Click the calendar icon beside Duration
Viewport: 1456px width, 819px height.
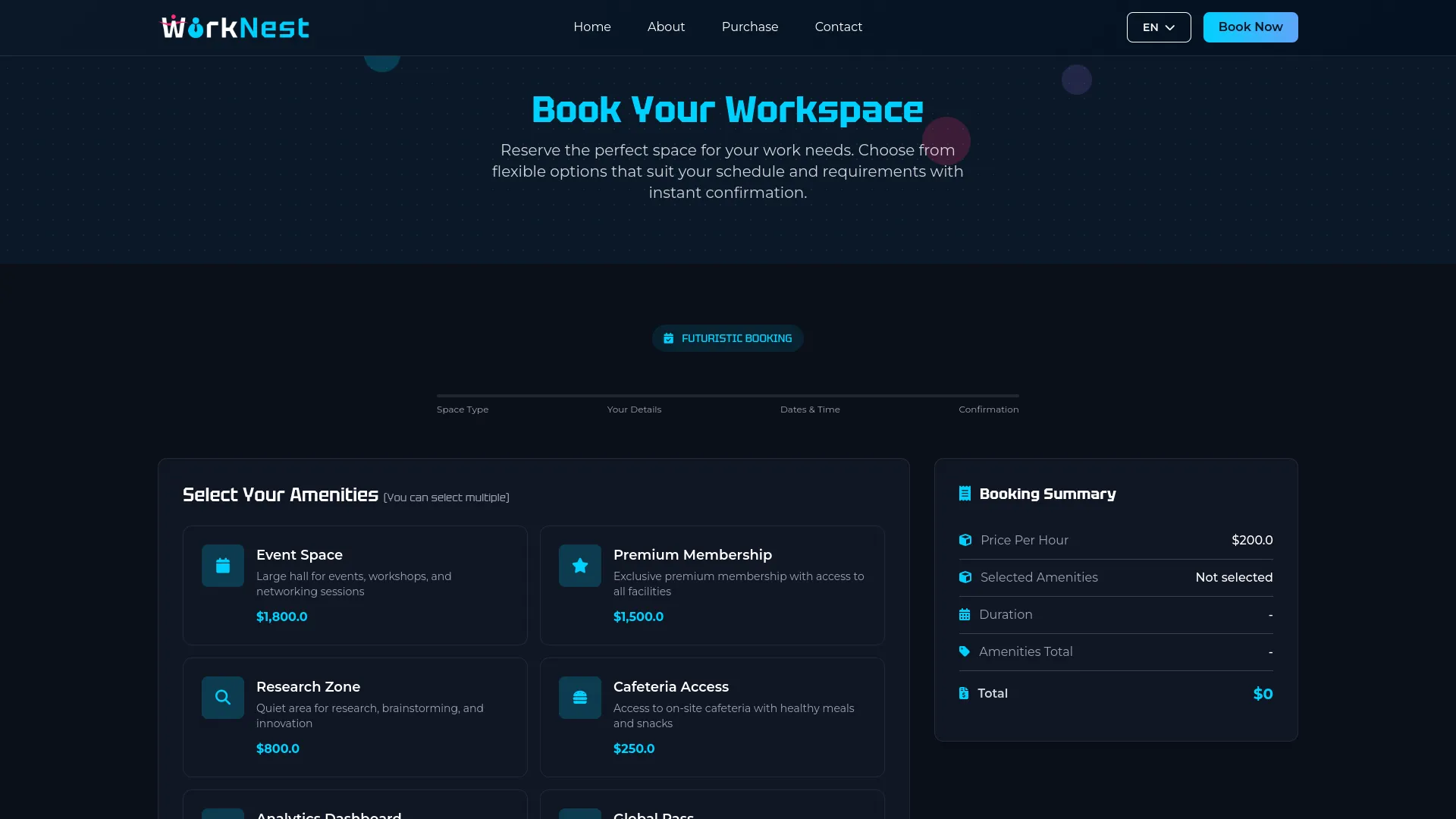tap(964, 614)
